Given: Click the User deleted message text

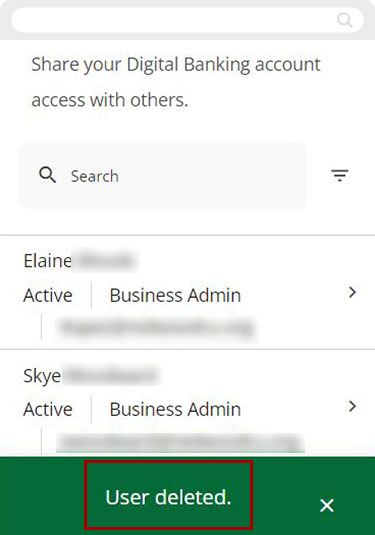Looking at the screenshot, I should tap(168, 497).
